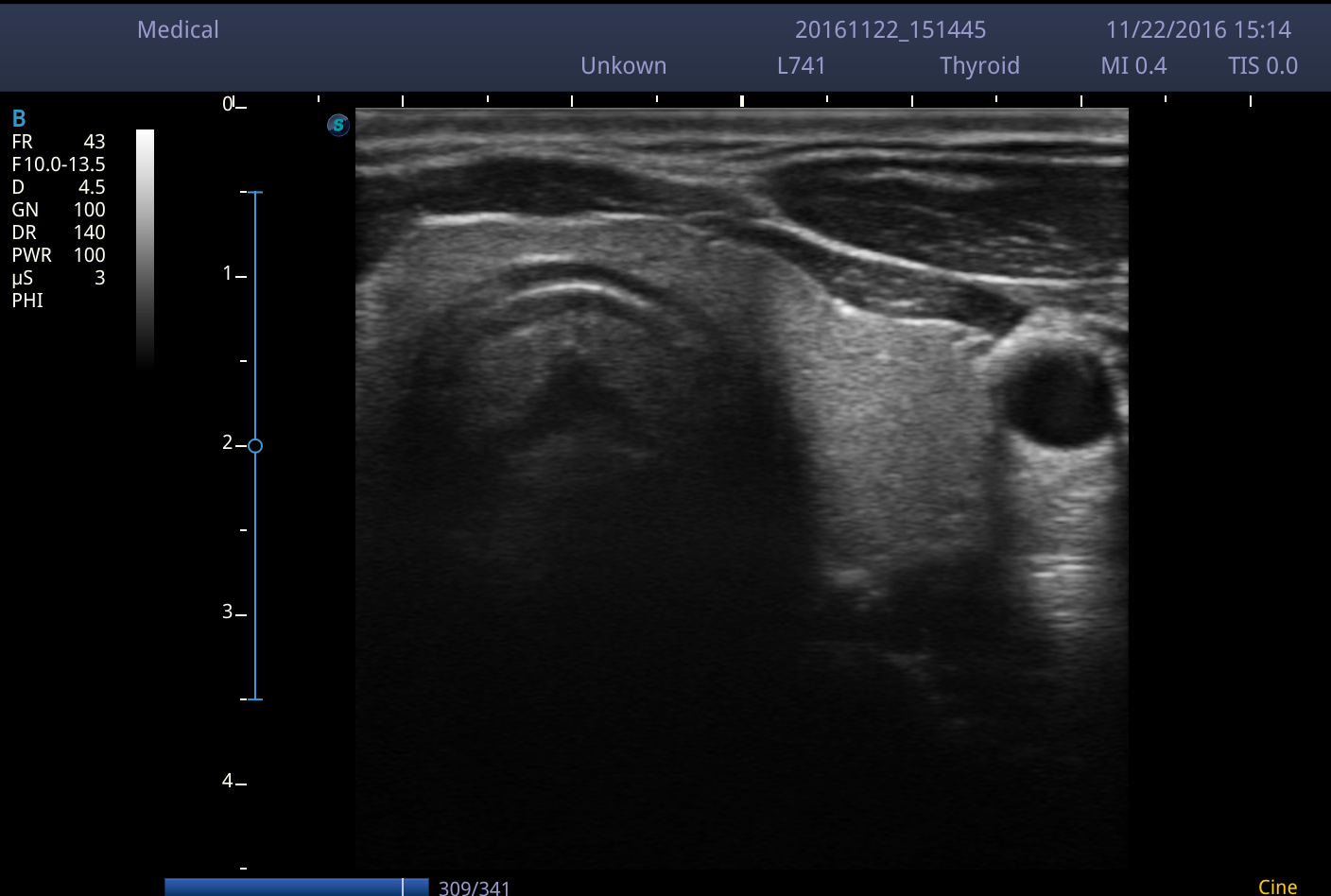Click the Unkown patient name field

(x=624, y=66)
